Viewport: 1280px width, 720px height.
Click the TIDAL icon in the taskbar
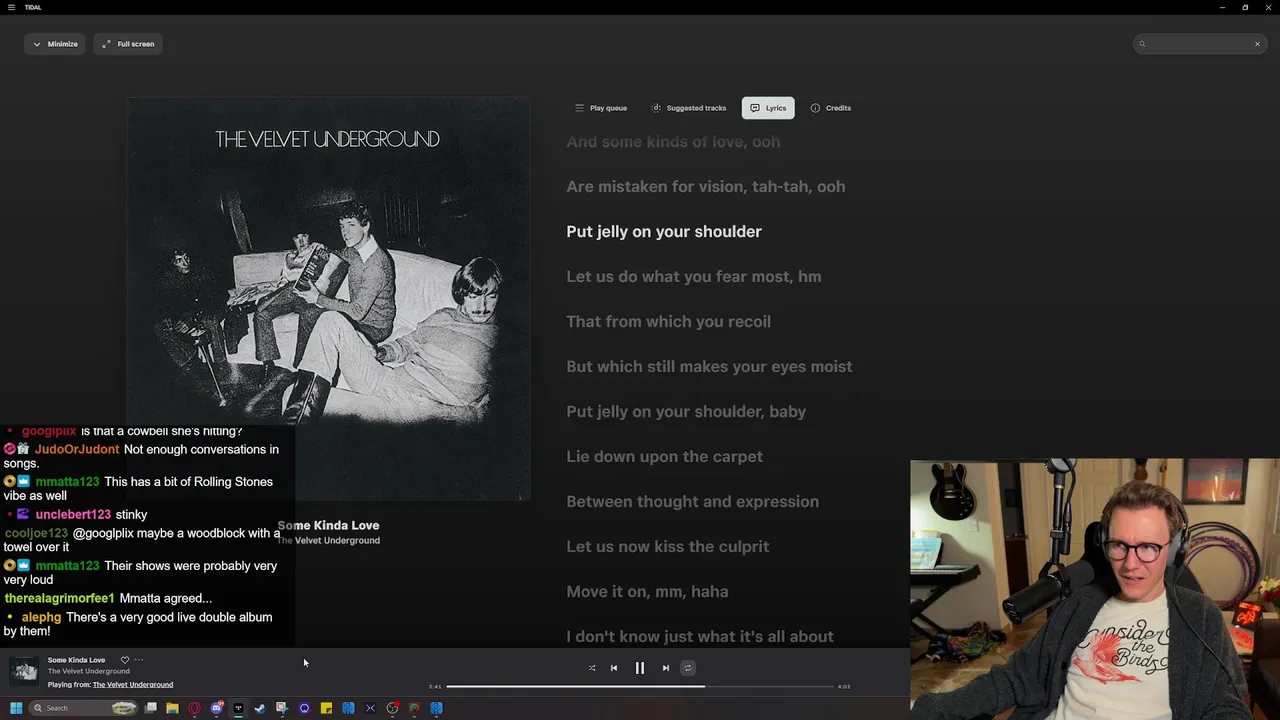pyautogui.click(x=238, y=708)
